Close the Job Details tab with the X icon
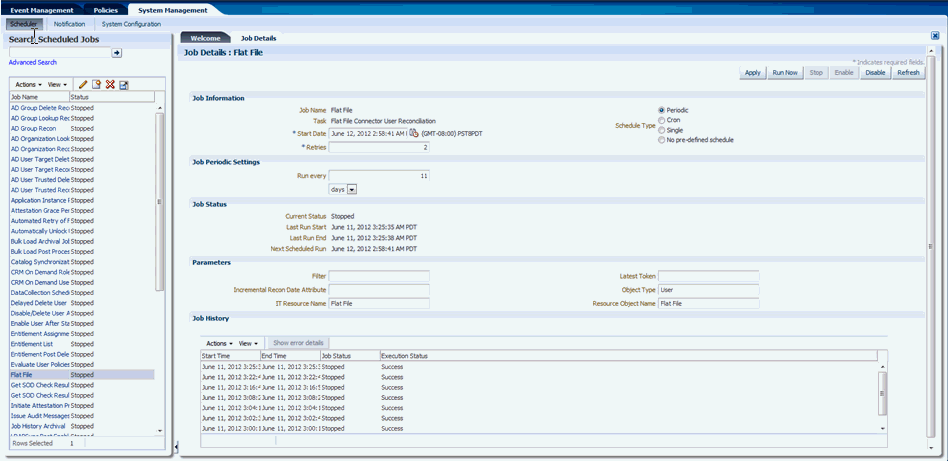948x461 pixels. tap(935, 36)
